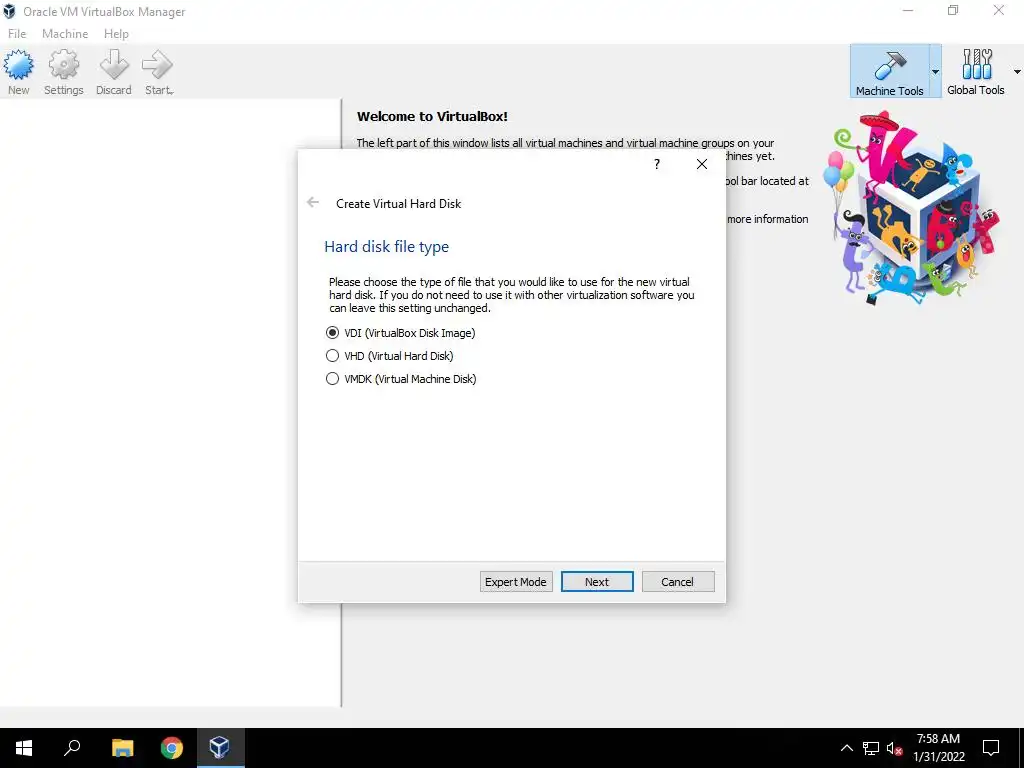
Task: Choose VHD (Virtual Hard Disk) option
Action: 389,356
